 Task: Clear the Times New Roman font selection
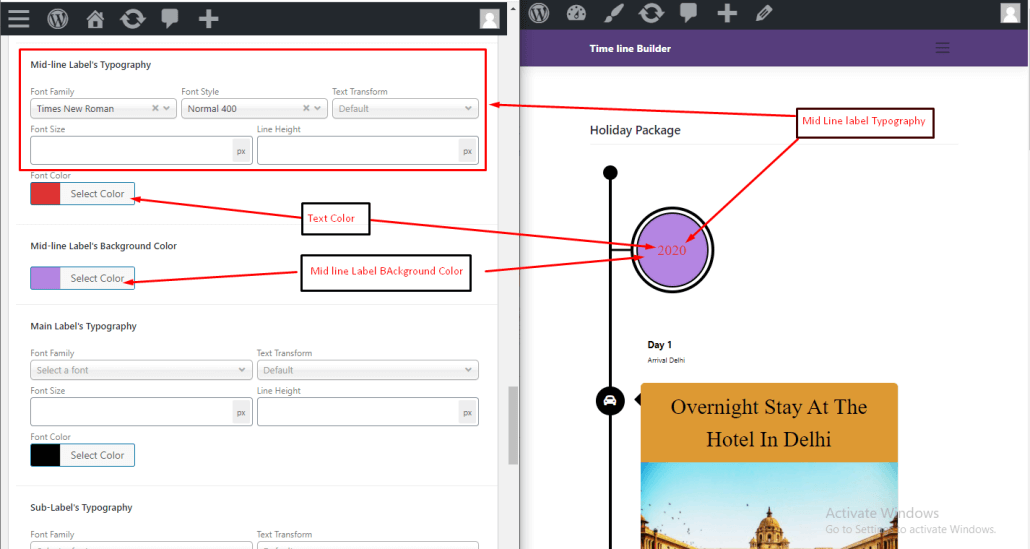[156, 108]
